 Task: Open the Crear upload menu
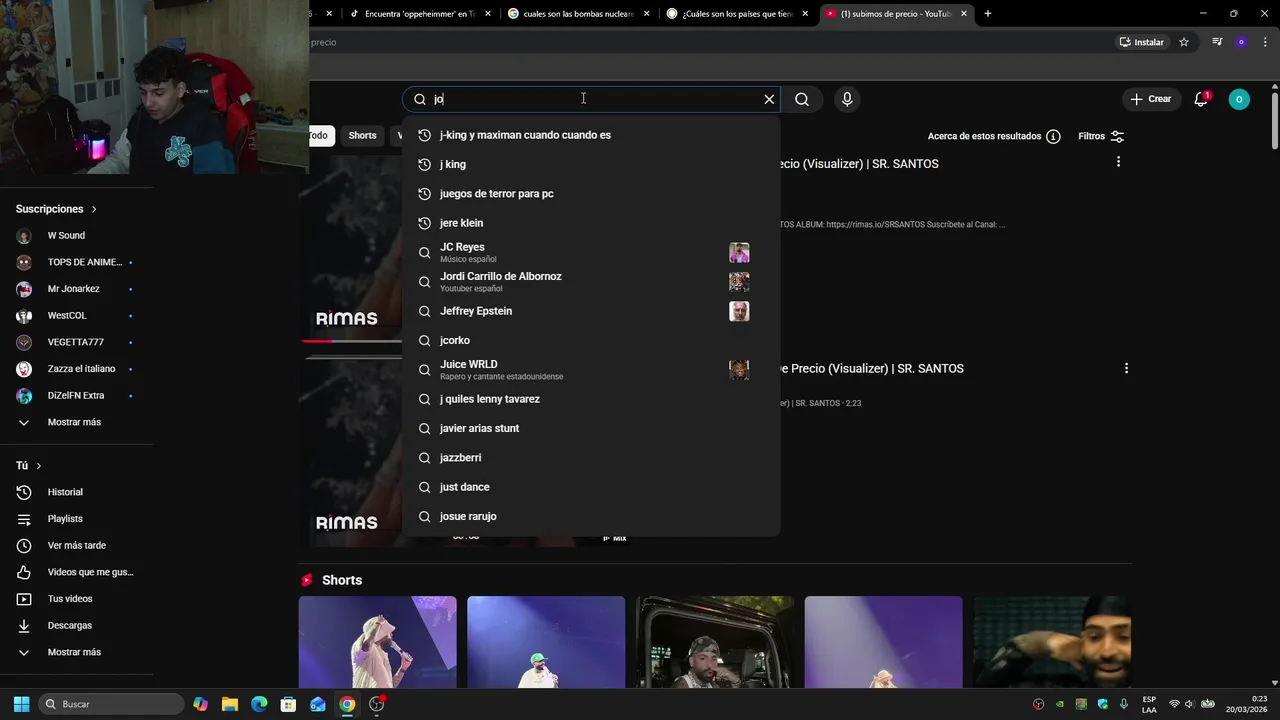1150,99
